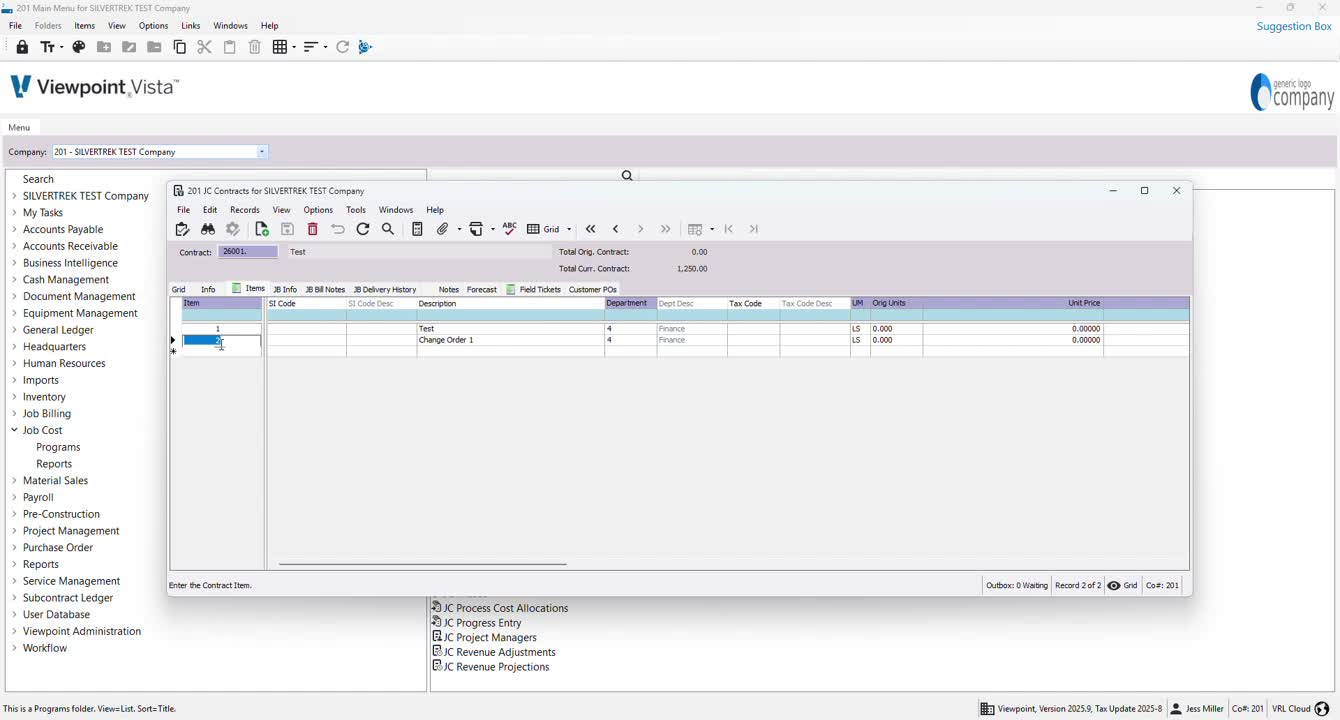
Task: Switch to the Field Tickets tab
Action: [x=533, y=290]
